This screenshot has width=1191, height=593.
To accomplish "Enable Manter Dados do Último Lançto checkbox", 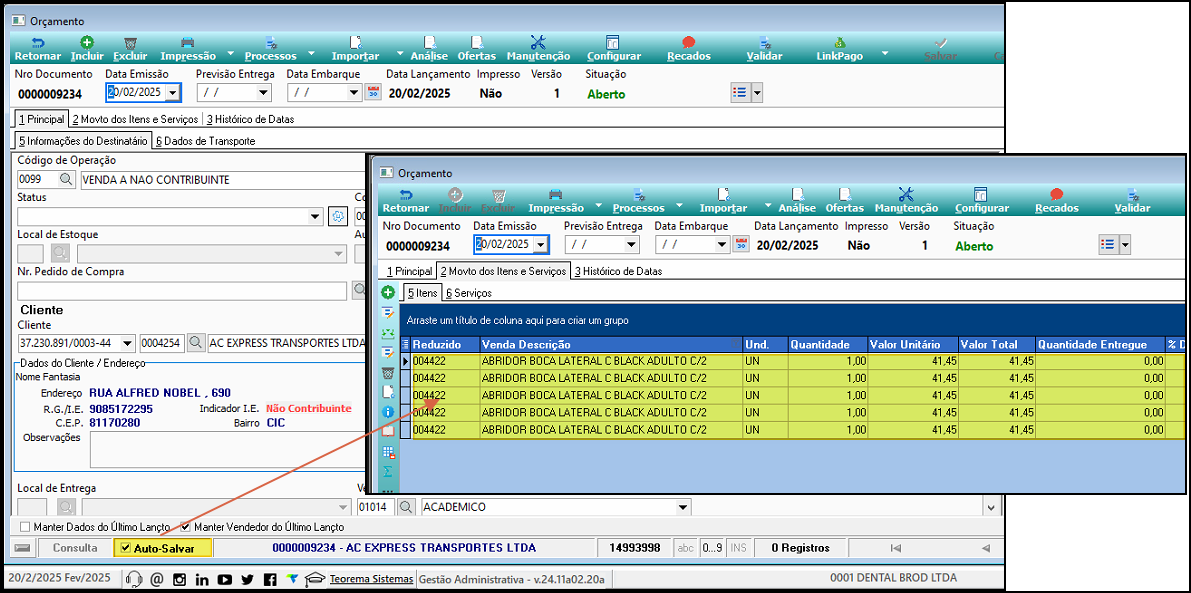I will [x=25, y=527].
